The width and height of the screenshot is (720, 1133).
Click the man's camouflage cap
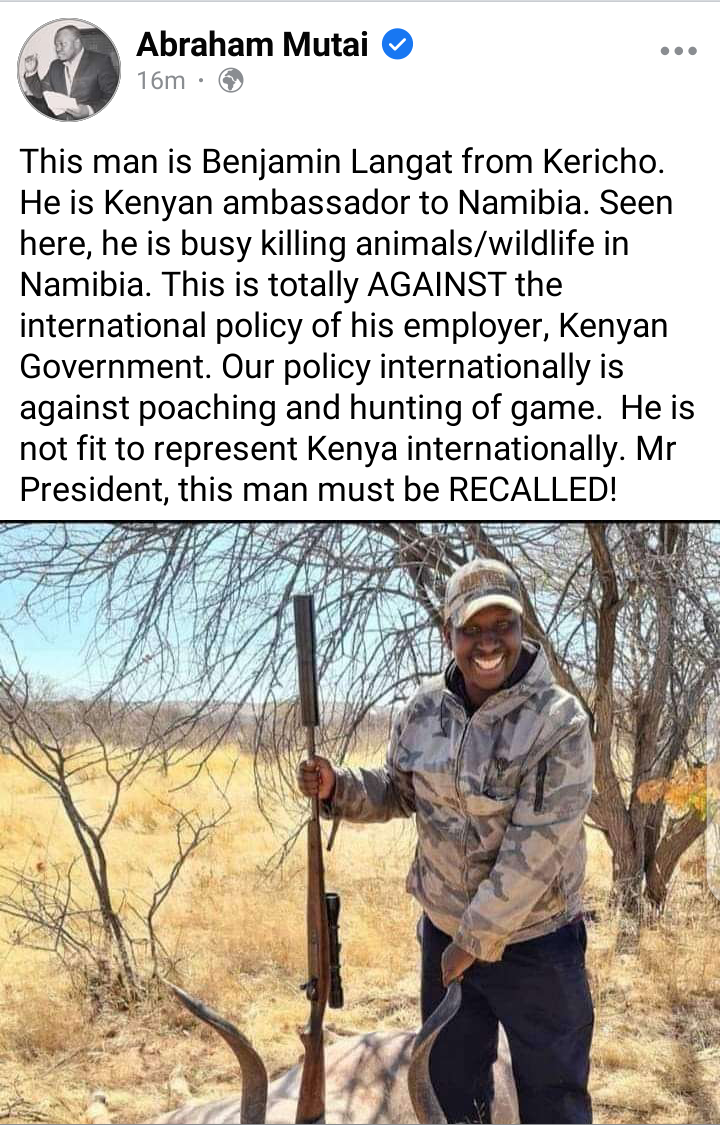[x=481, y=590]
